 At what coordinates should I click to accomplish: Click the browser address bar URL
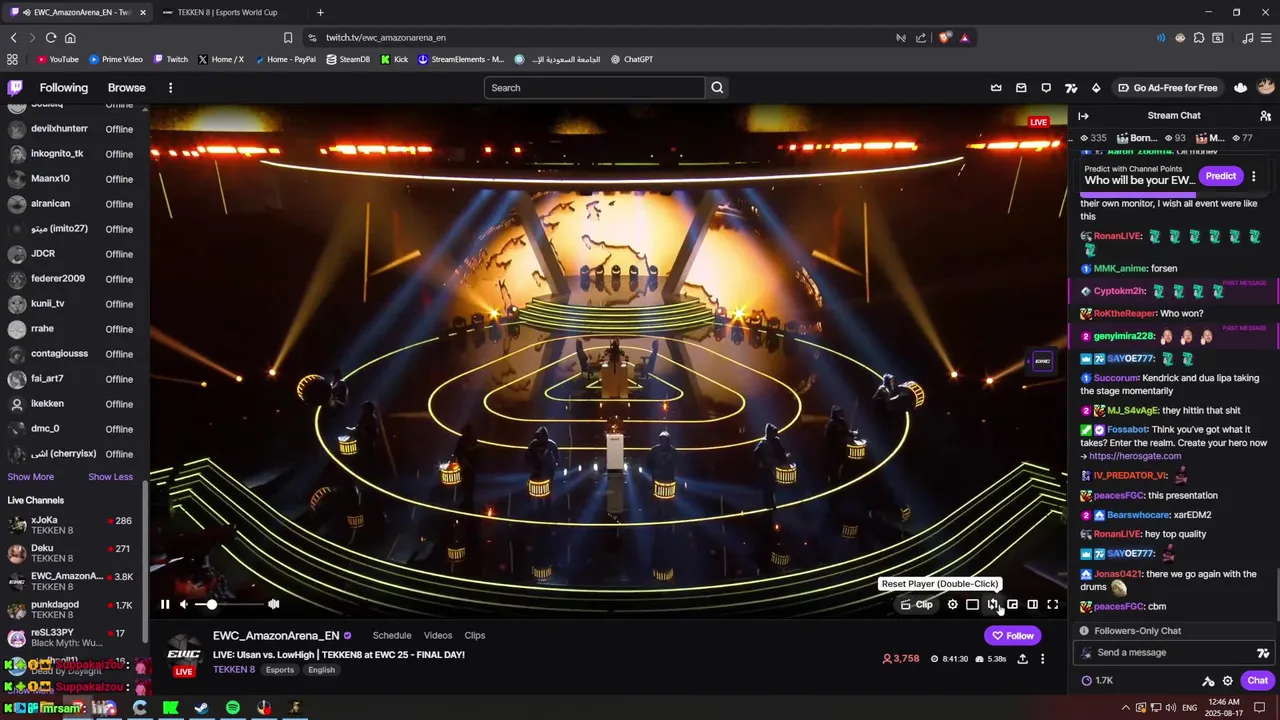(386, 38)
